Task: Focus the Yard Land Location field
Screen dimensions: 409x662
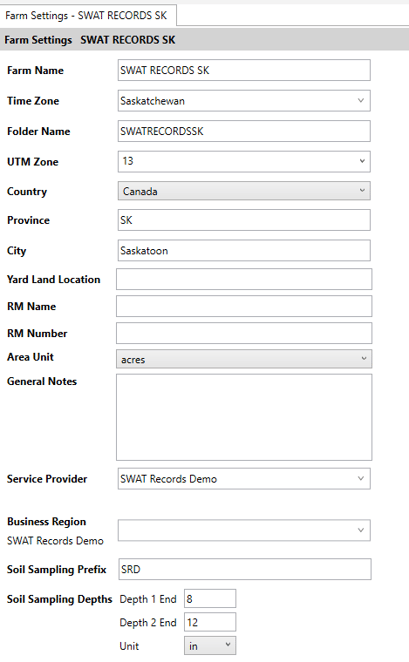Action: coord(244,279)
